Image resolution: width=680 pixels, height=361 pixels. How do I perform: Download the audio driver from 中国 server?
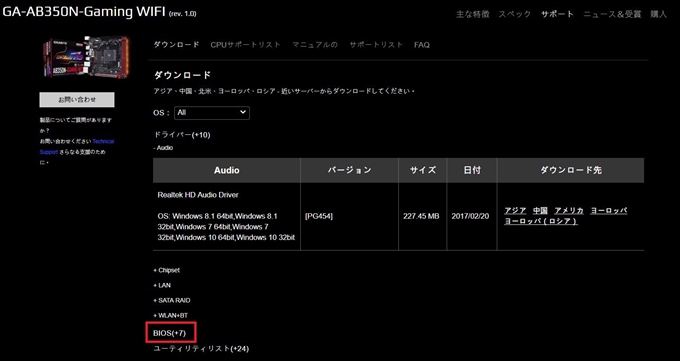click(x=540, y=211)
